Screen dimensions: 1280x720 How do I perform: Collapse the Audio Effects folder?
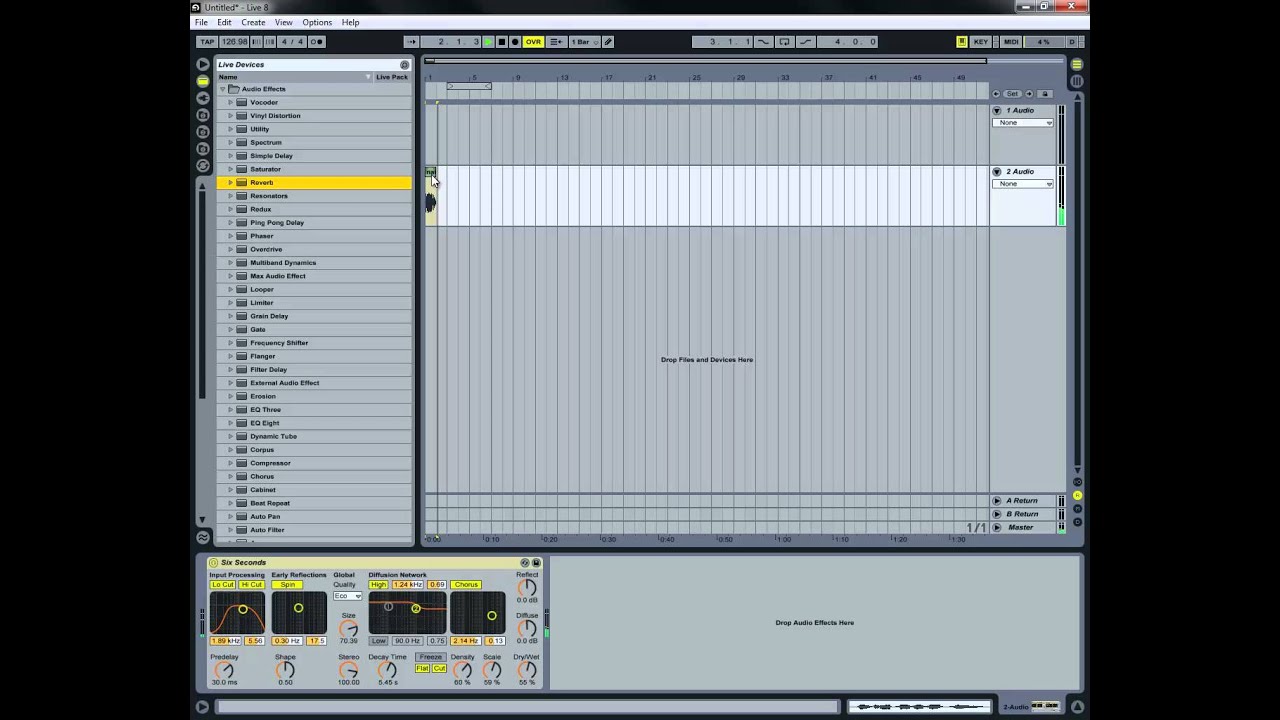point(223,89)
